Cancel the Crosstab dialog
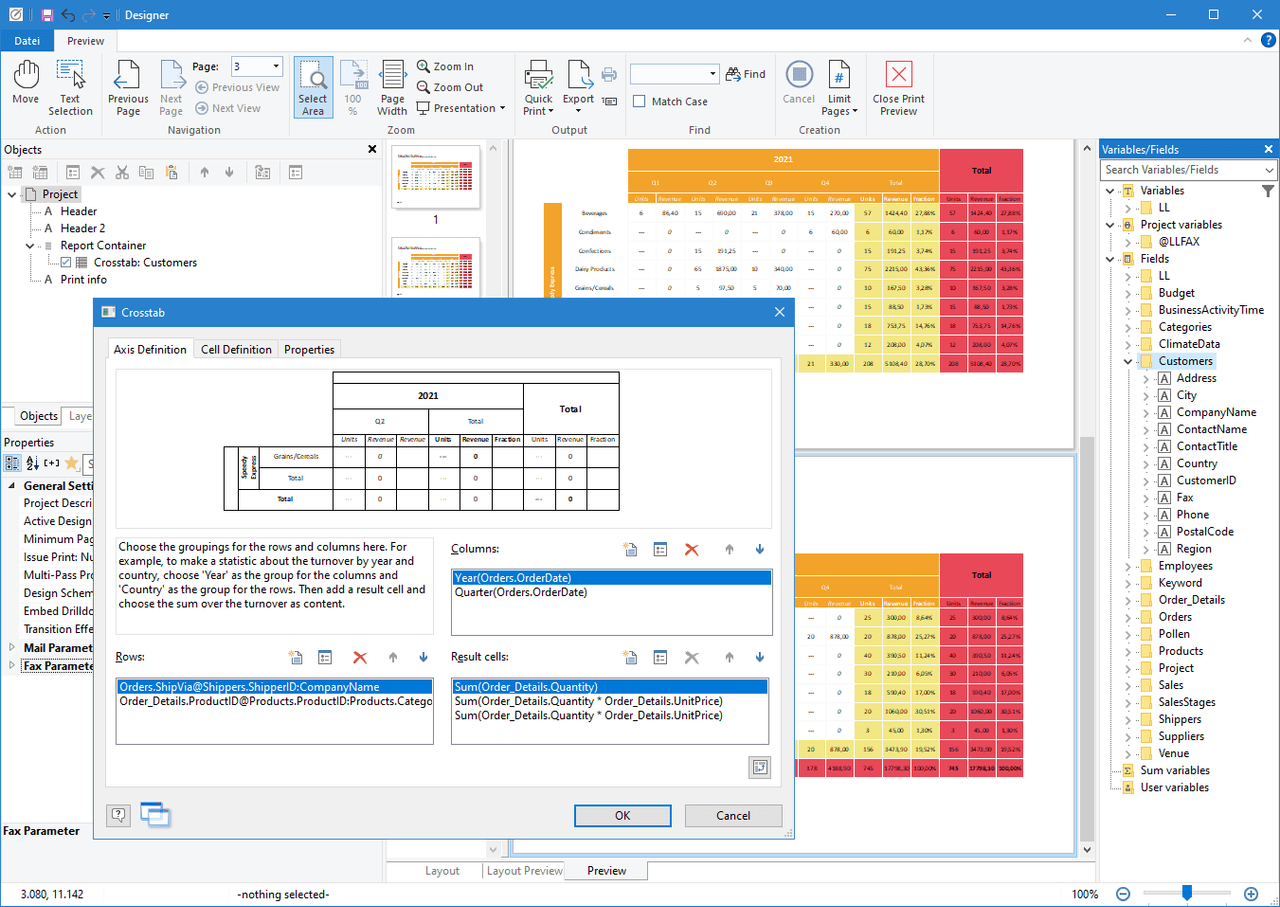1280x907 pixels. 733,815
